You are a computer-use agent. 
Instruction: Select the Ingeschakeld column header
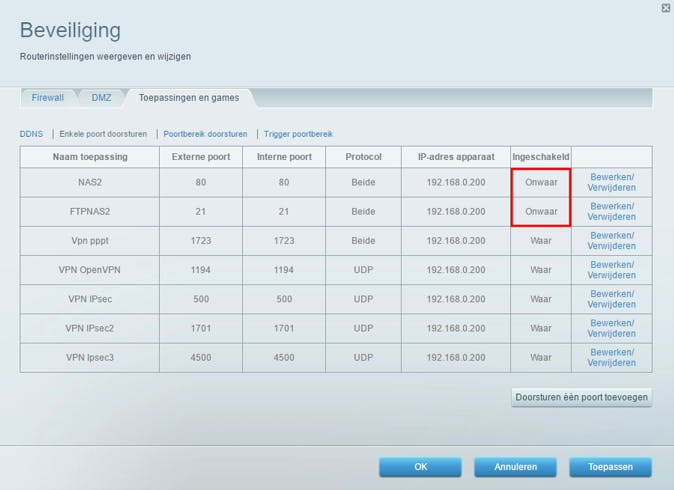tap(541, 157)
